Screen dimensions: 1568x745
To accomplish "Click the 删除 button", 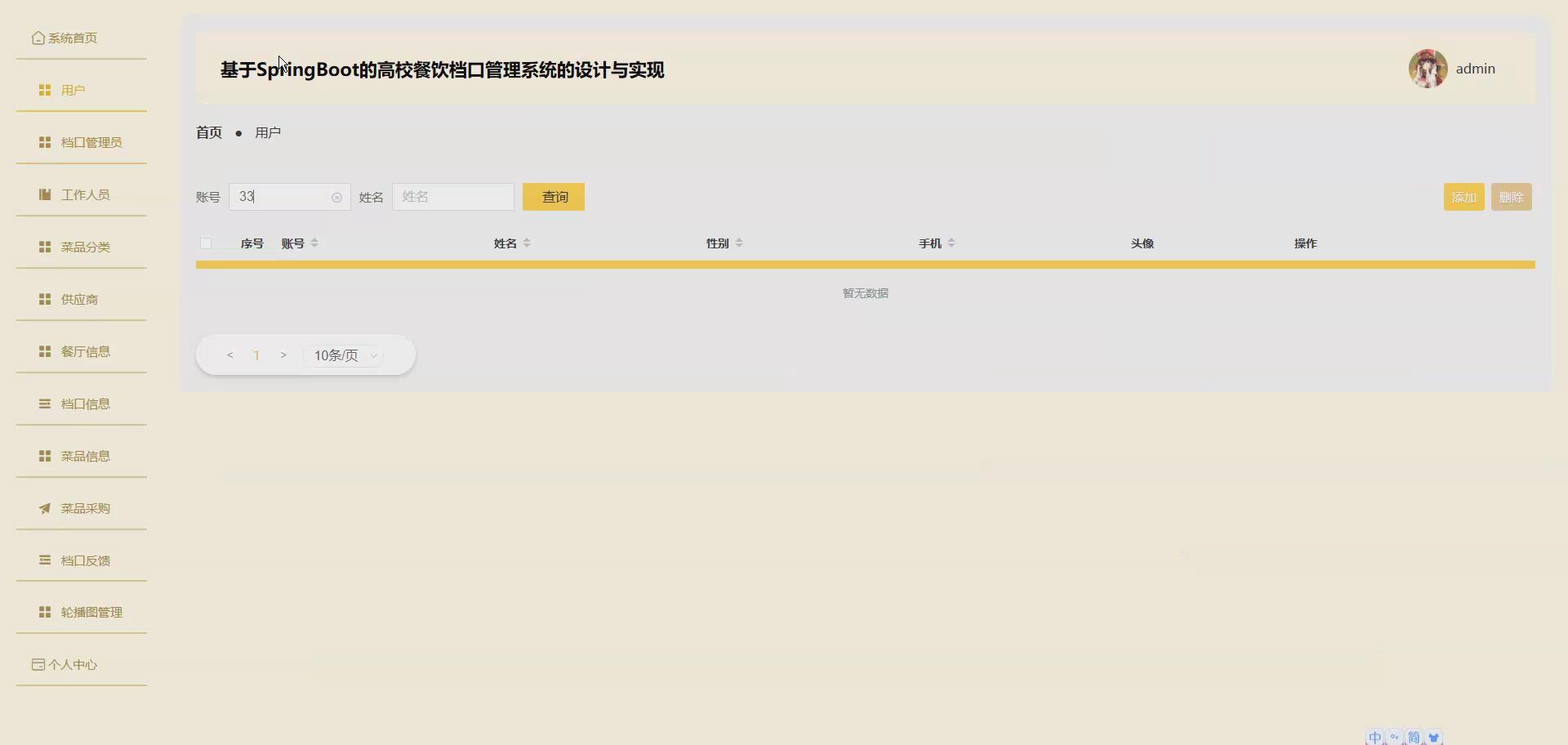I will tap(1511, 197).
